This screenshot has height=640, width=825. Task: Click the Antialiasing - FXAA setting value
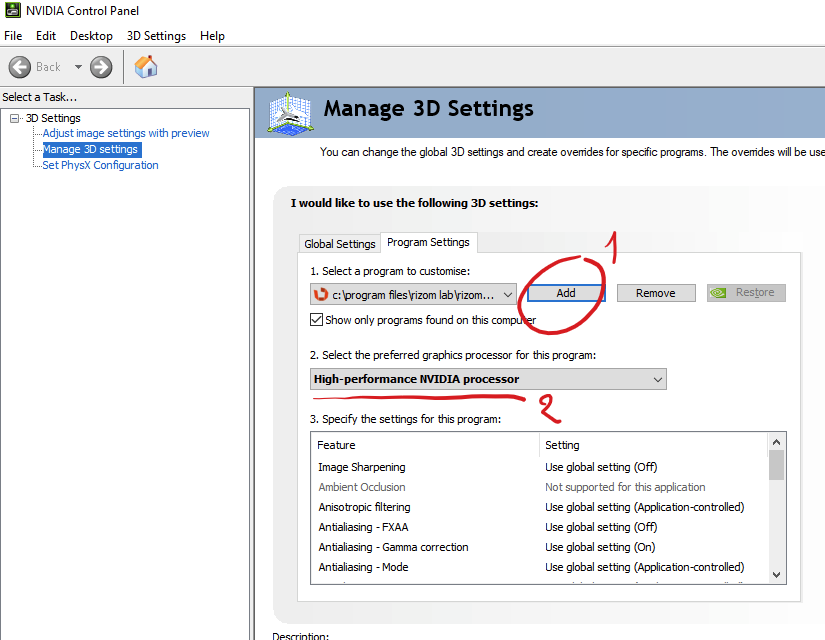point(601,527)
